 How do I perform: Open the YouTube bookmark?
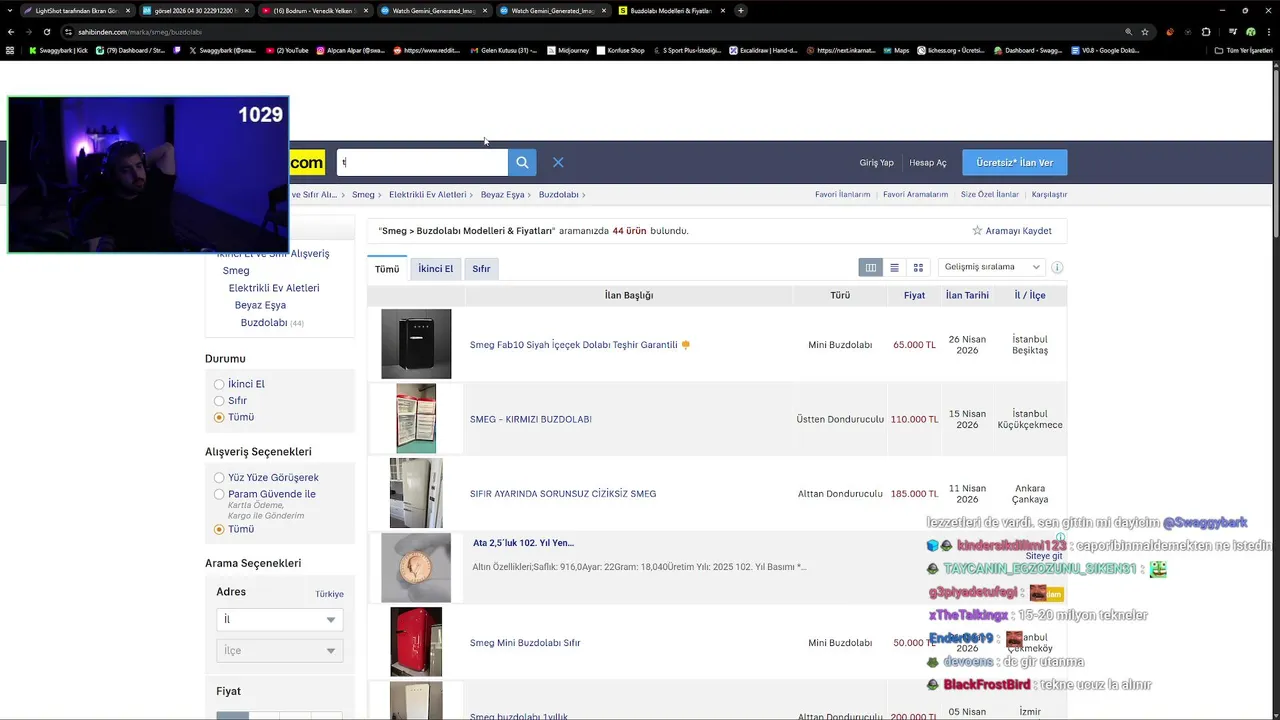coord(287,50)
